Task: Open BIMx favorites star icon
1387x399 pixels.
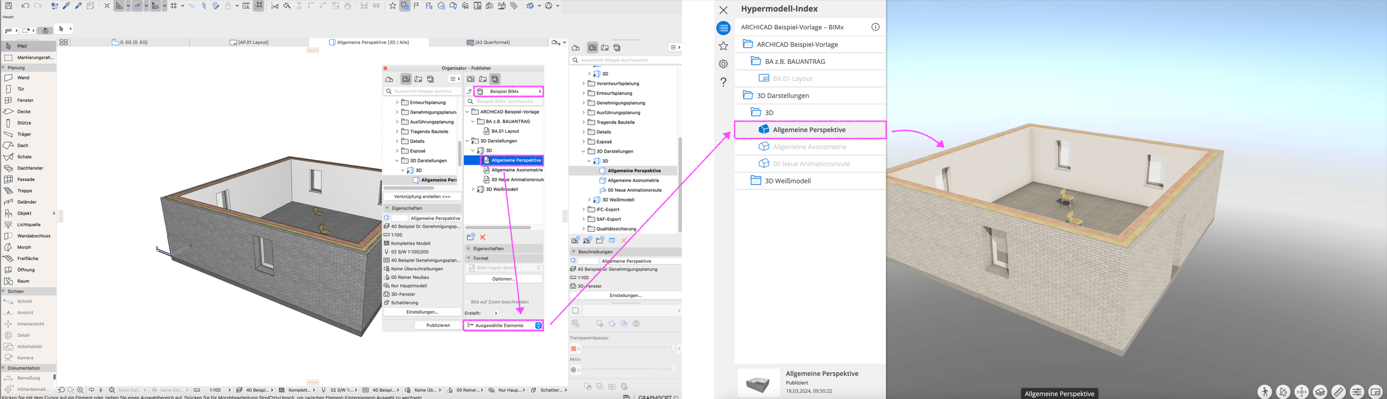Action: tap(723, 46)
